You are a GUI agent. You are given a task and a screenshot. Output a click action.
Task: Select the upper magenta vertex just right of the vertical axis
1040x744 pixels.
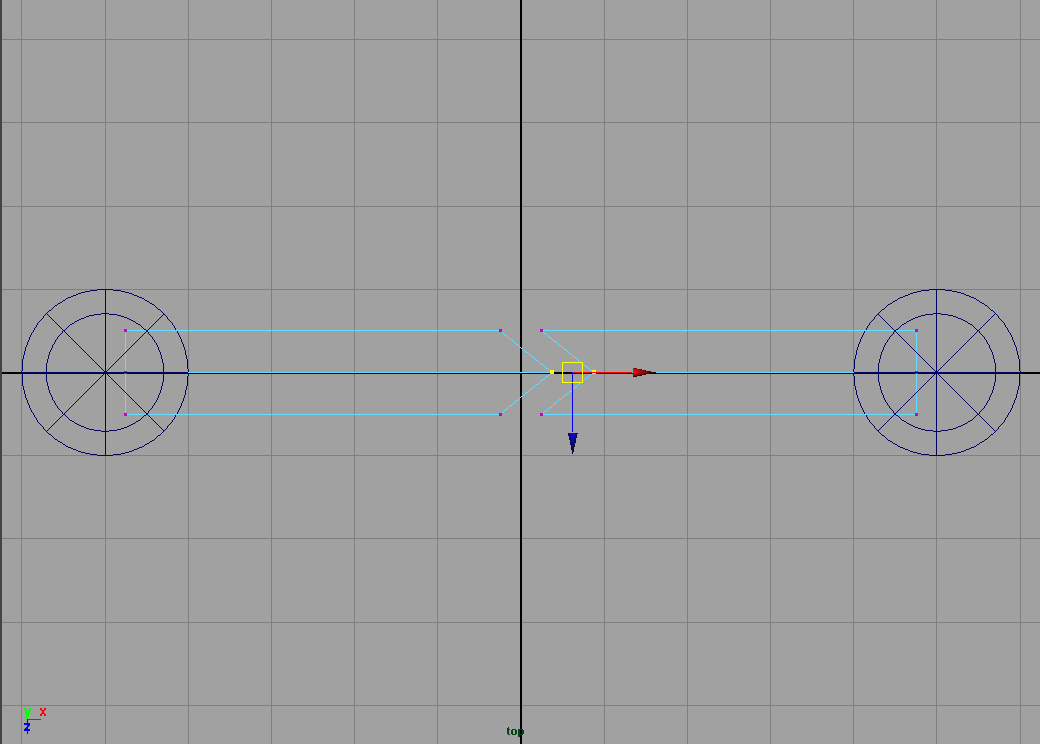click(541, 330)
